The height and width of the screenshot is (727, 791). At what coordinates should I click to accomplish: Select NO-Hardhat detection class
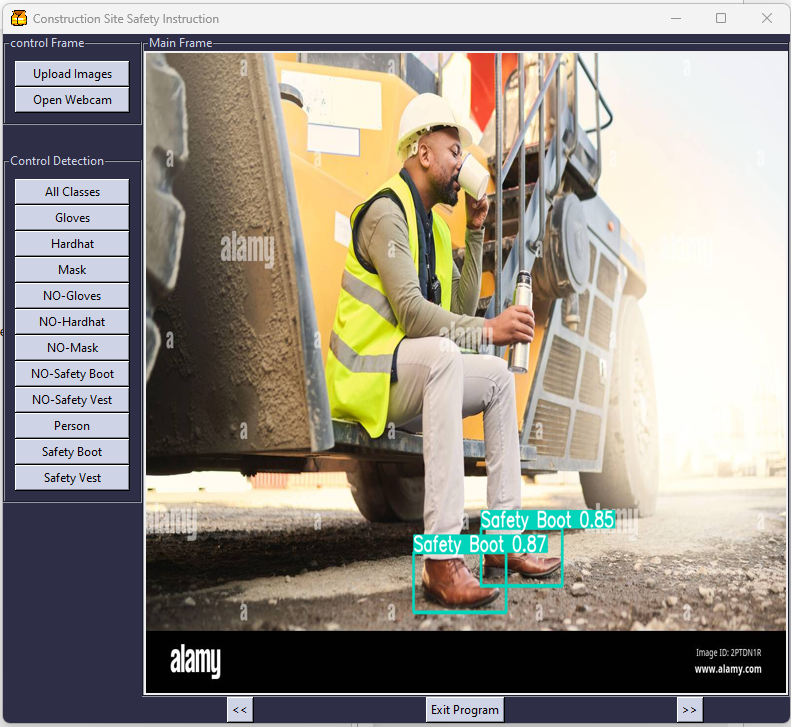[x=72, y=322]
